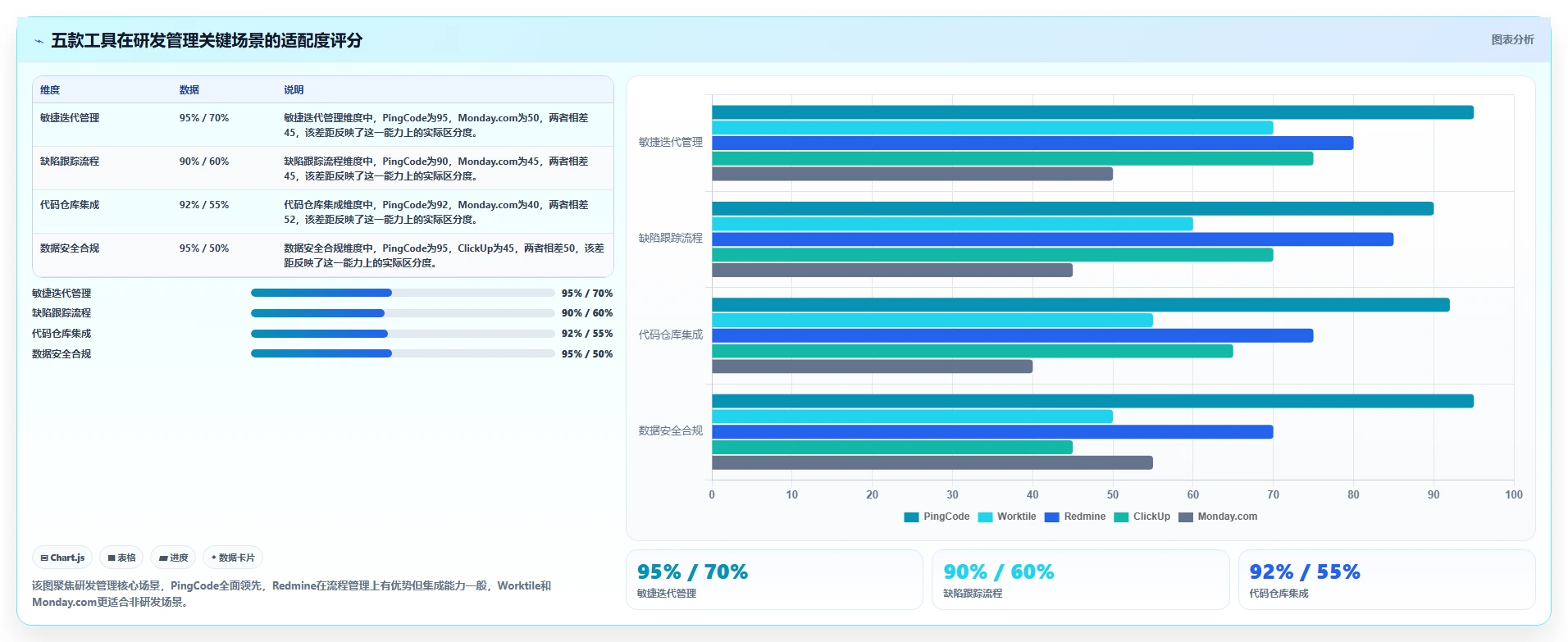Click the 代码仓库集成 progress bar

pos(403,334)
